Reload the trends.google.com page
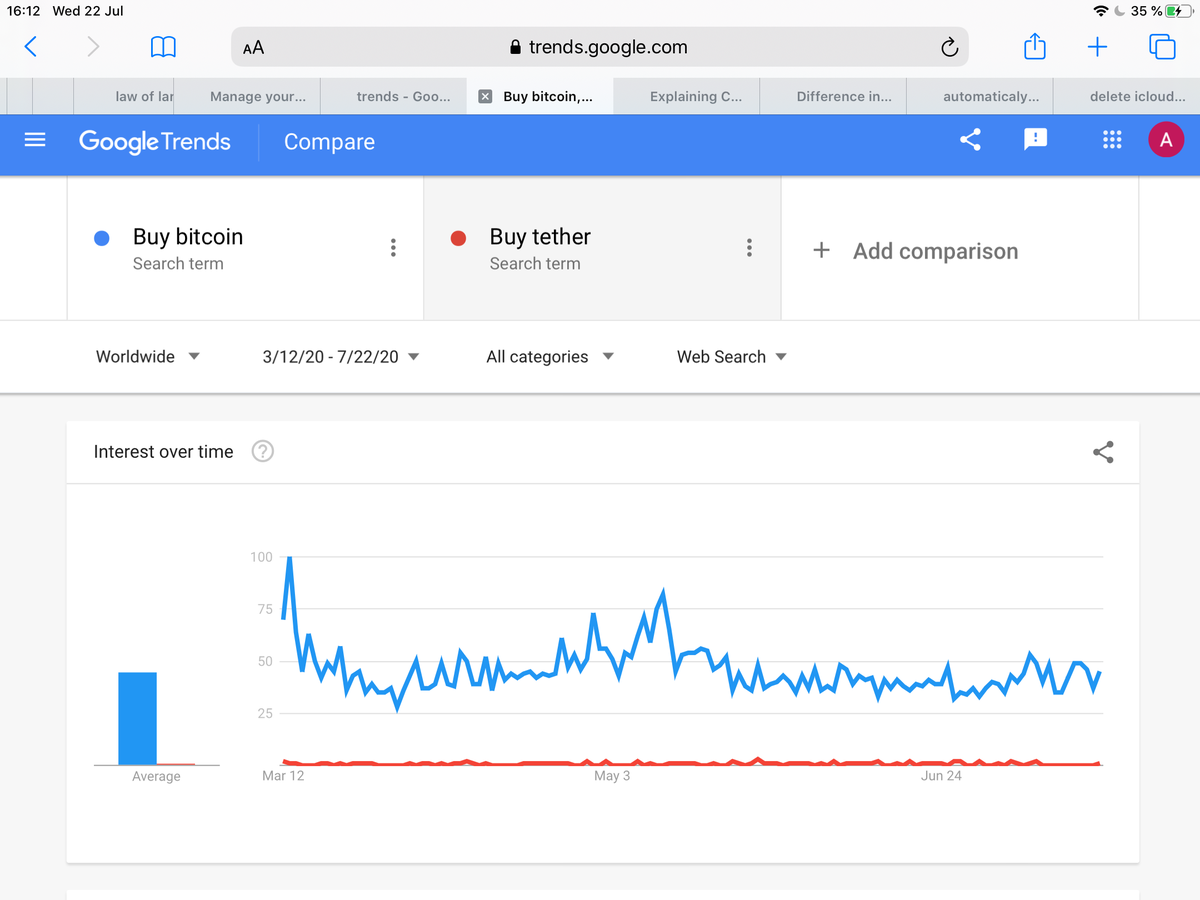 (948, 46)
